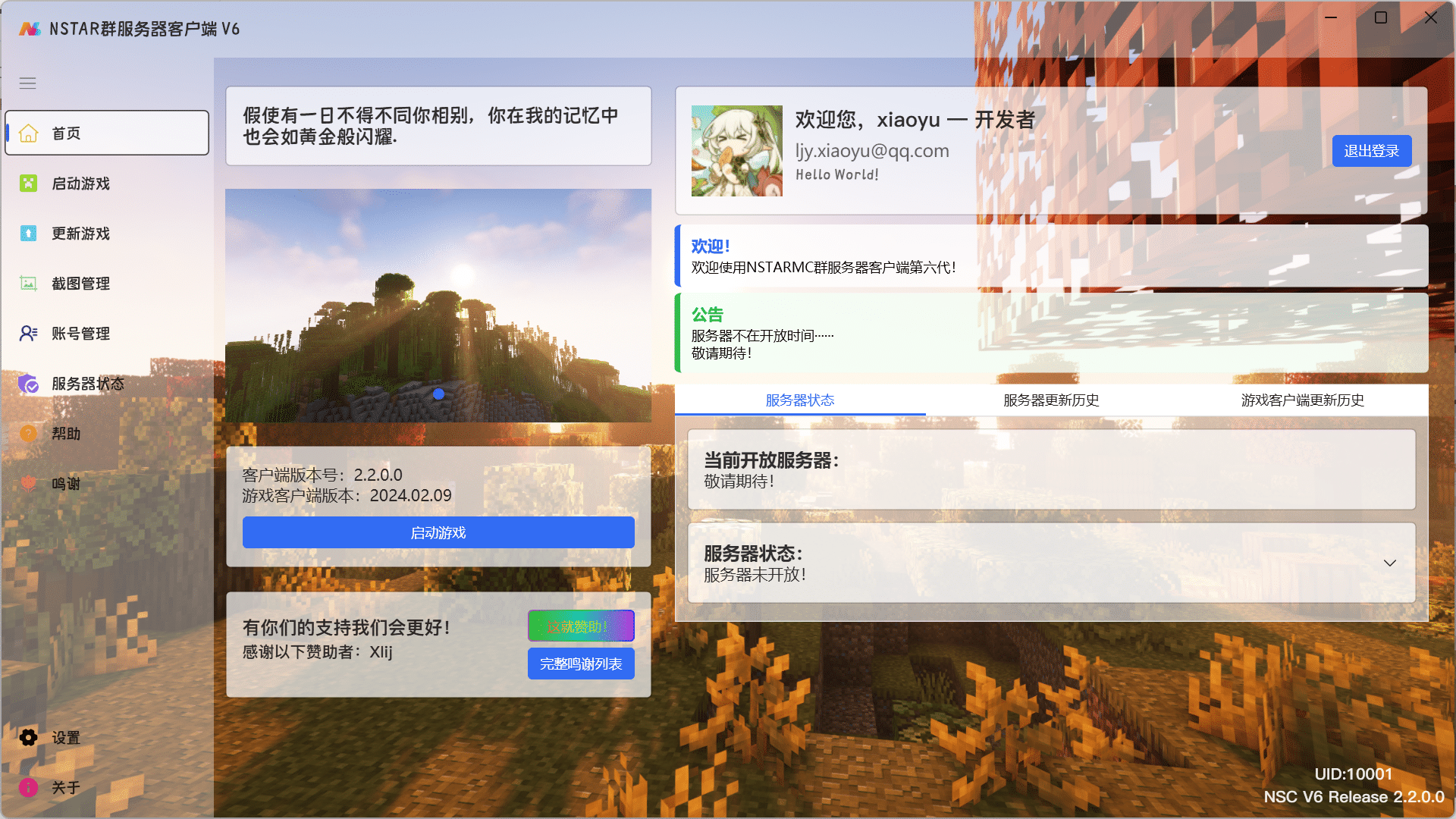Click the 帮助 question mark icon
Image resolution: width=1456 pixels, height=819 pixels.
coord(28,434)
